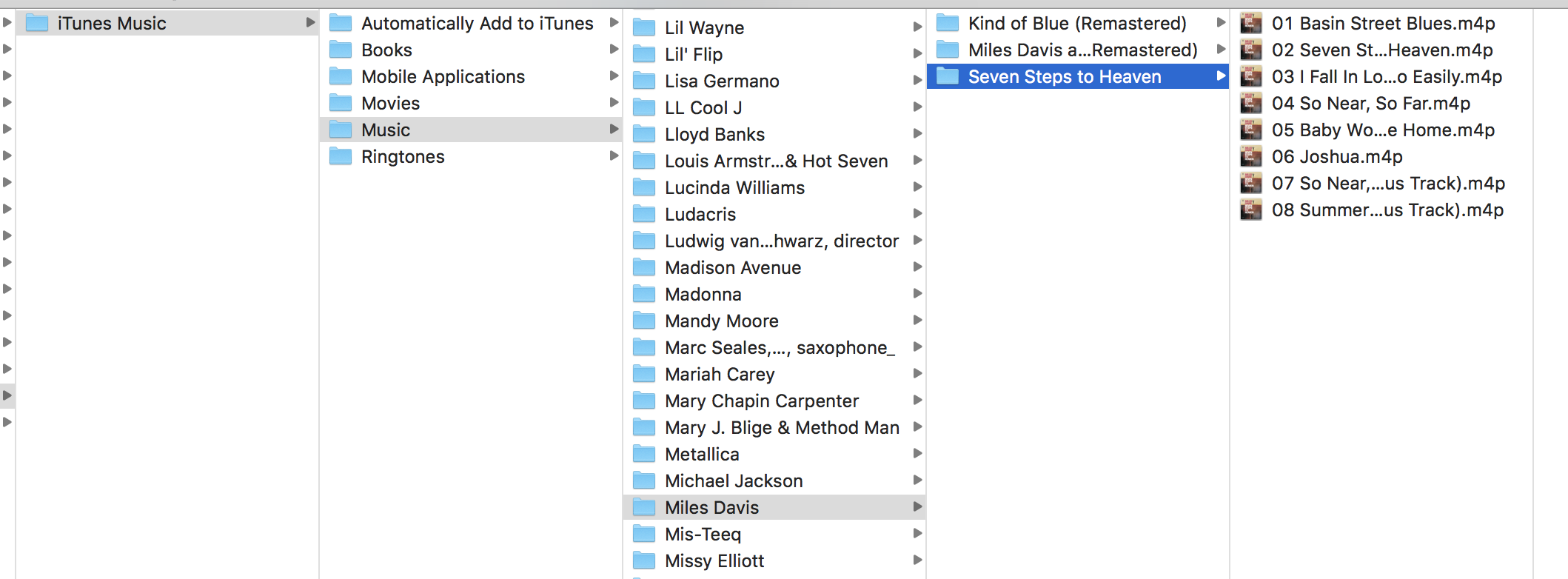Click the Mobile Applications folder icon
The width and height of the screenshot is (1568, 579).
point(341,76)
